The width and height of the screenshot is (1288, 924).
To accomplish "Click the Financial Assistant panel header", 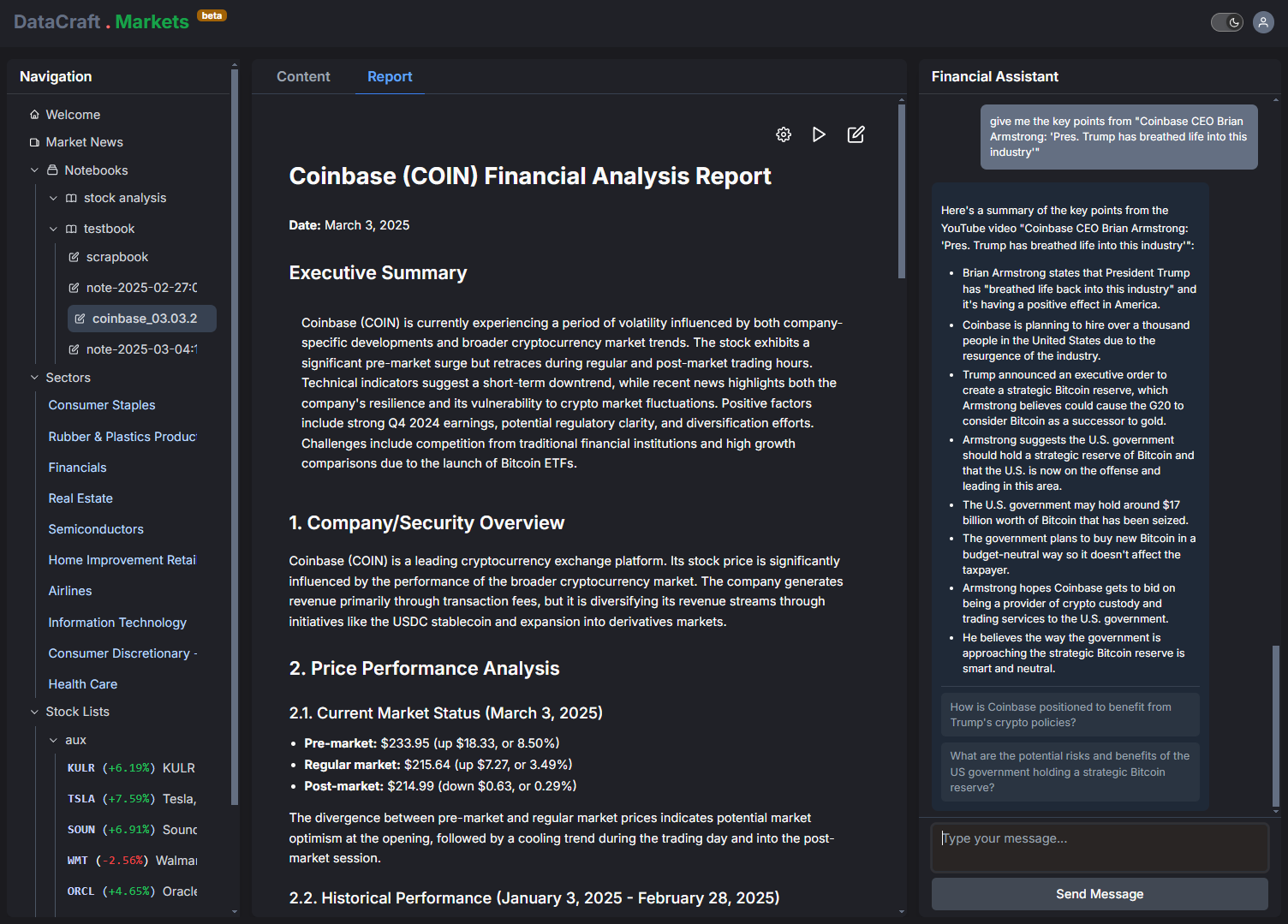I will click(995, 76).
